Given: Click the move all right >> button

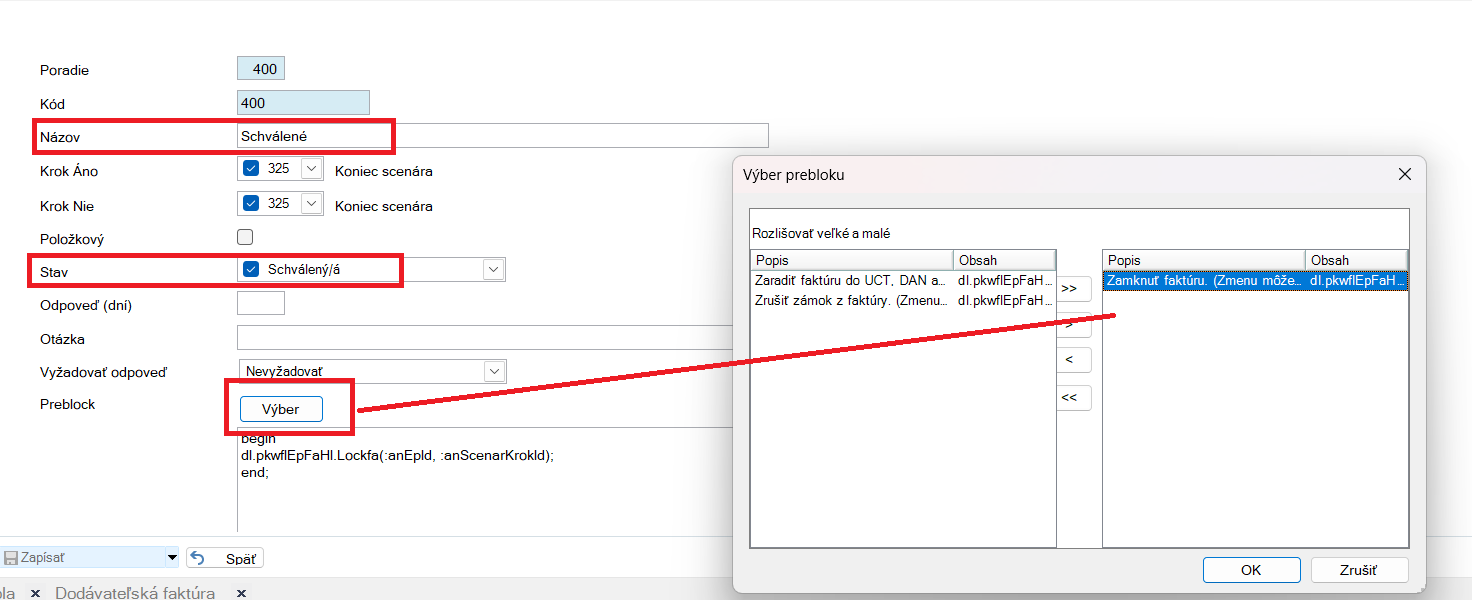Looking at the screenshot, I should click(1069, 288).
